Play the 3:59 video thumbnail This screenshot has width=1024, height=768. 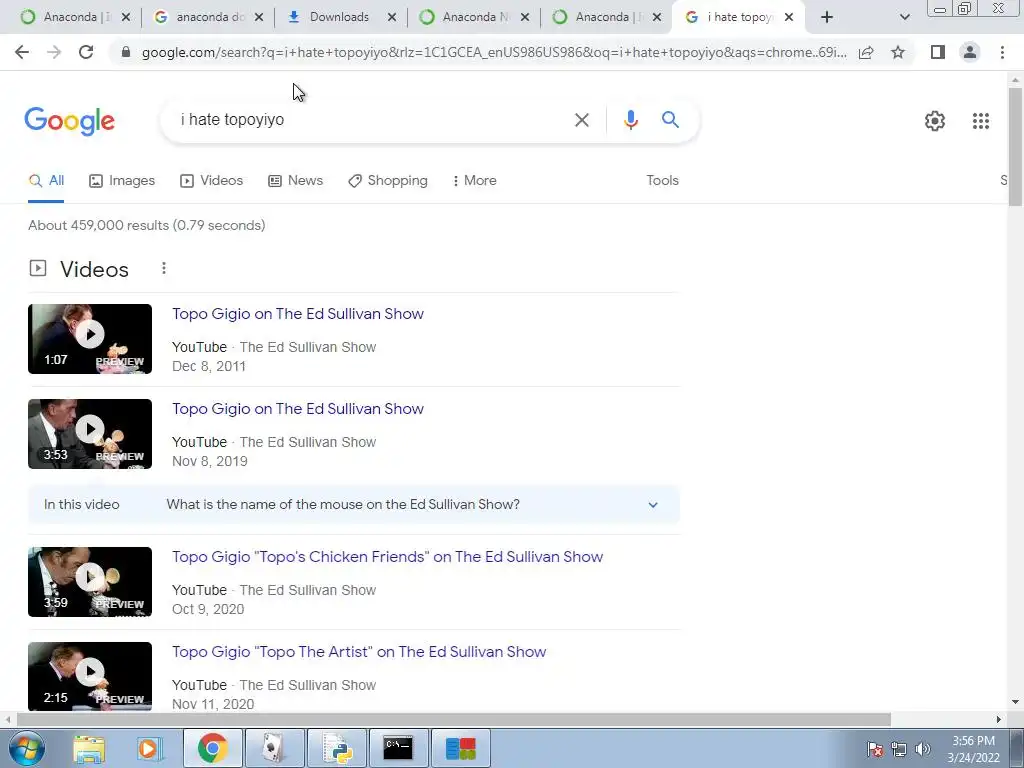click(90, 582)
